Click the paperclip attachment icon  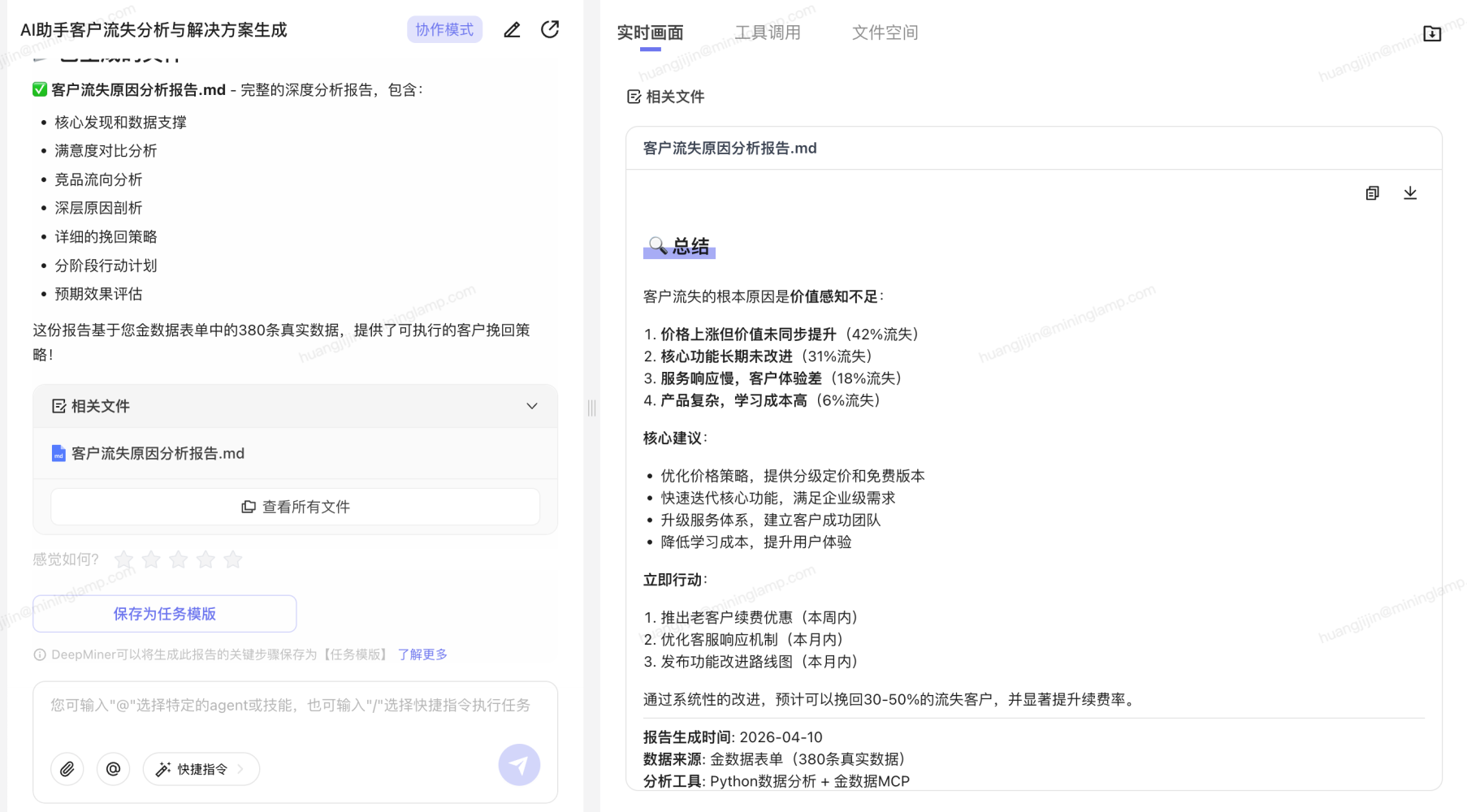pyautogui.click(x=67, y=769)
